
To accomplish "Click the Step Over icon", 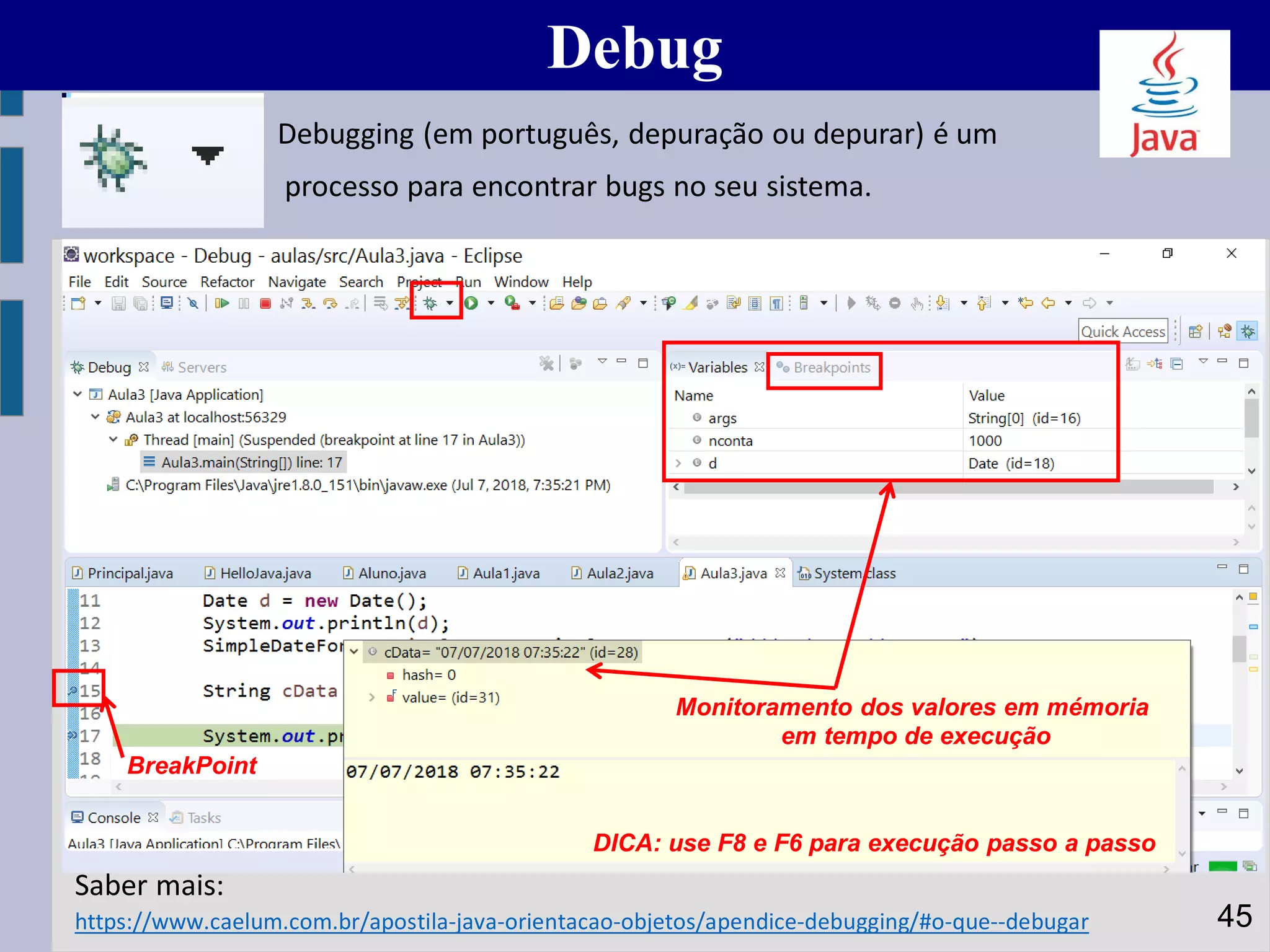I will [x=331, y=303].
